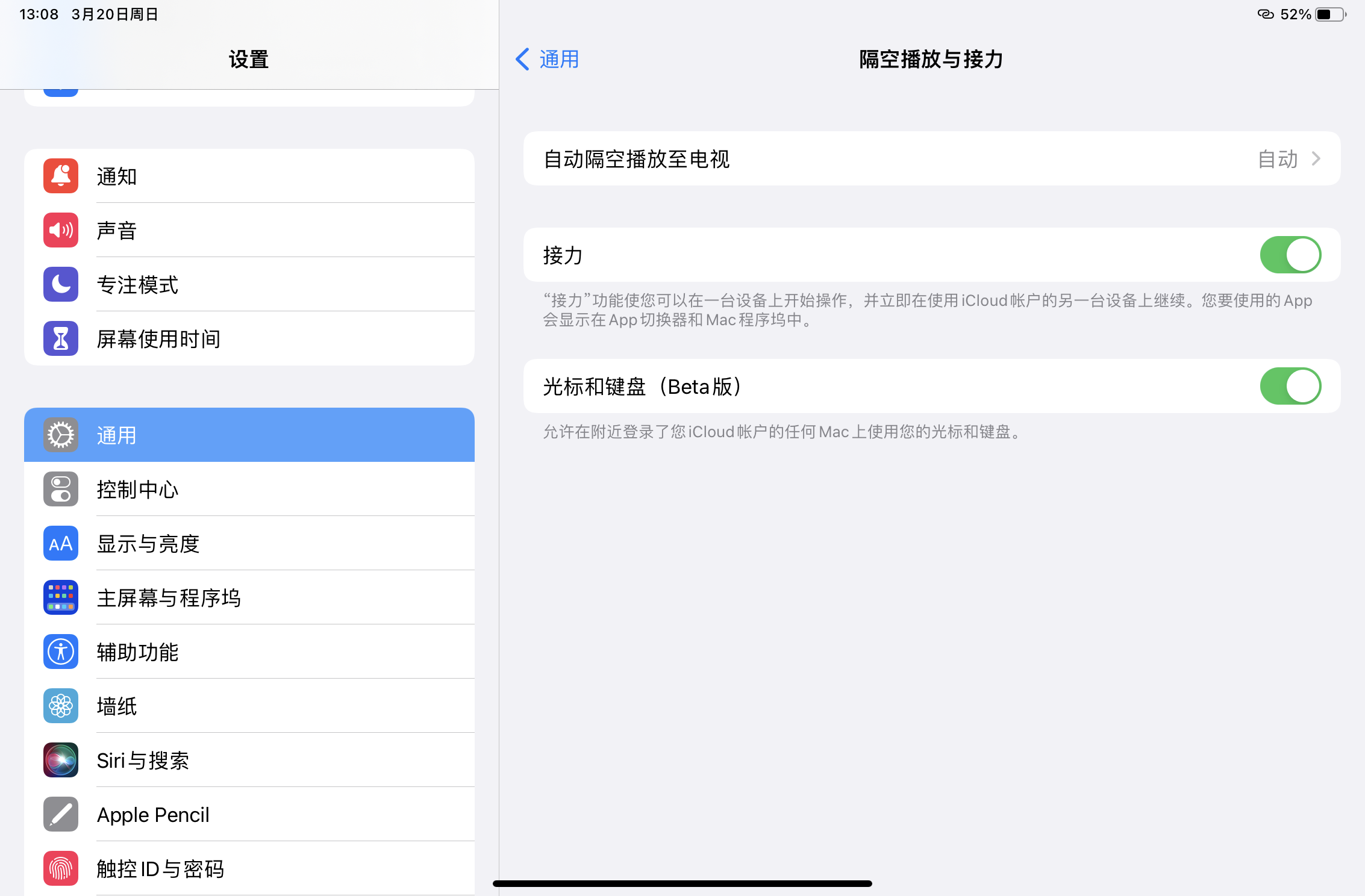
Task: Tap the Wallpaper flower icon
Action: 61,706
